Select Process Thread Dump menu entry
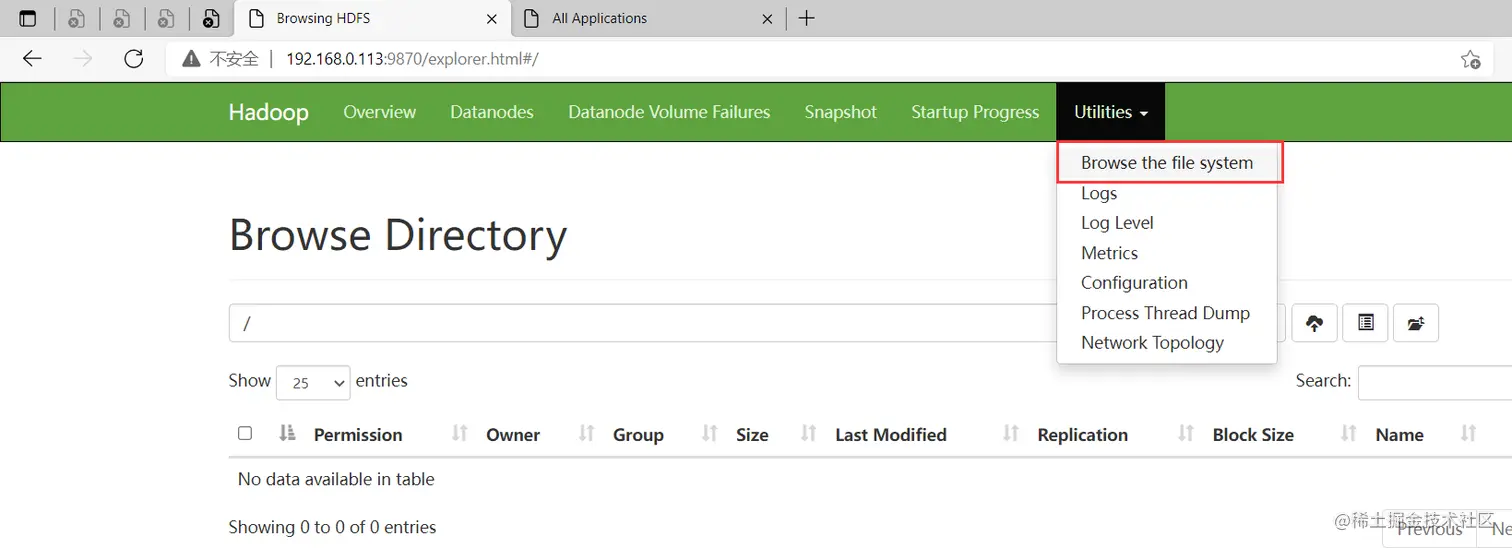1512x548 pixels. click(x=1167, y=313)
